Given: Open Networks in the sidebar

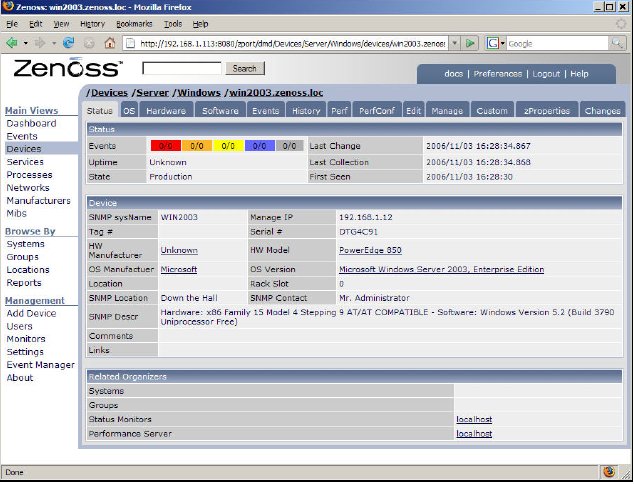Looking at the screenshot, I should [x=28, y=188].
